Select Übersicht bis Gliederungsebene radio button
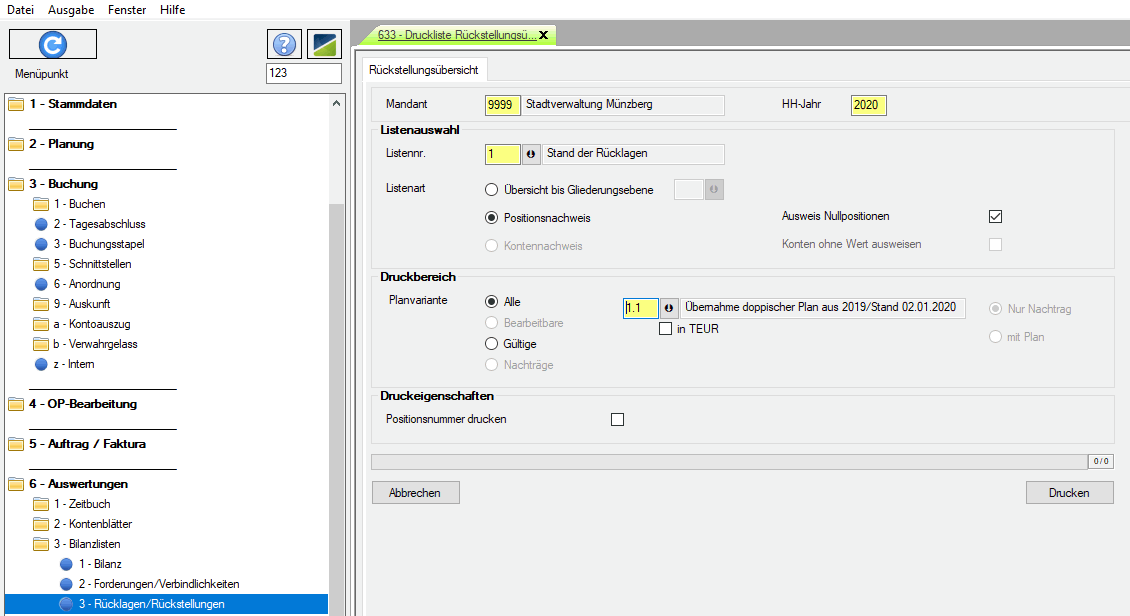The width and height of the screenshot is (1130, 616). 491,189
